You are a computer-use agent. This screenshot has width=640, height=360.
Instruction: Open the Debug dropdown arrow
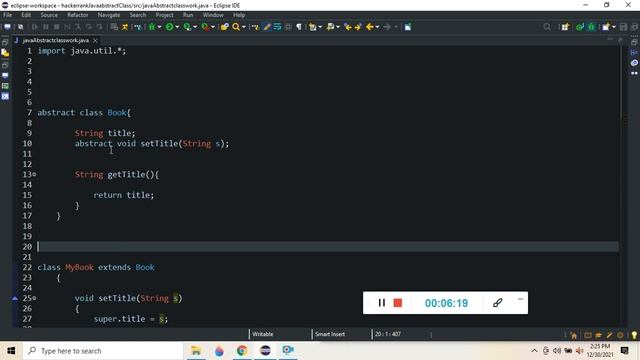pyautogui.click(x=159, y=27)
